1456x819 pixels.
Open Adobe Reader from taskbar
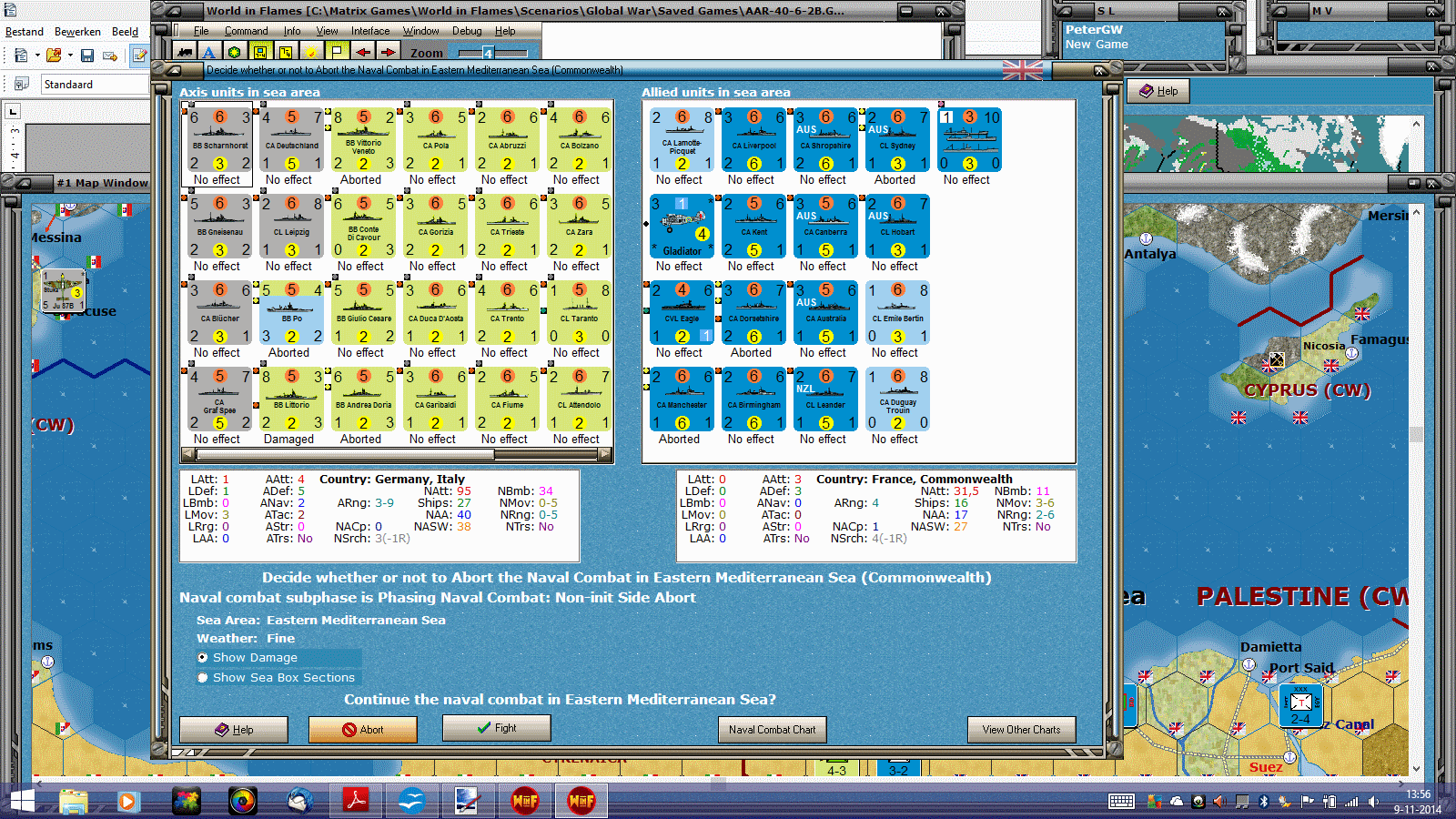coord(355,801)
